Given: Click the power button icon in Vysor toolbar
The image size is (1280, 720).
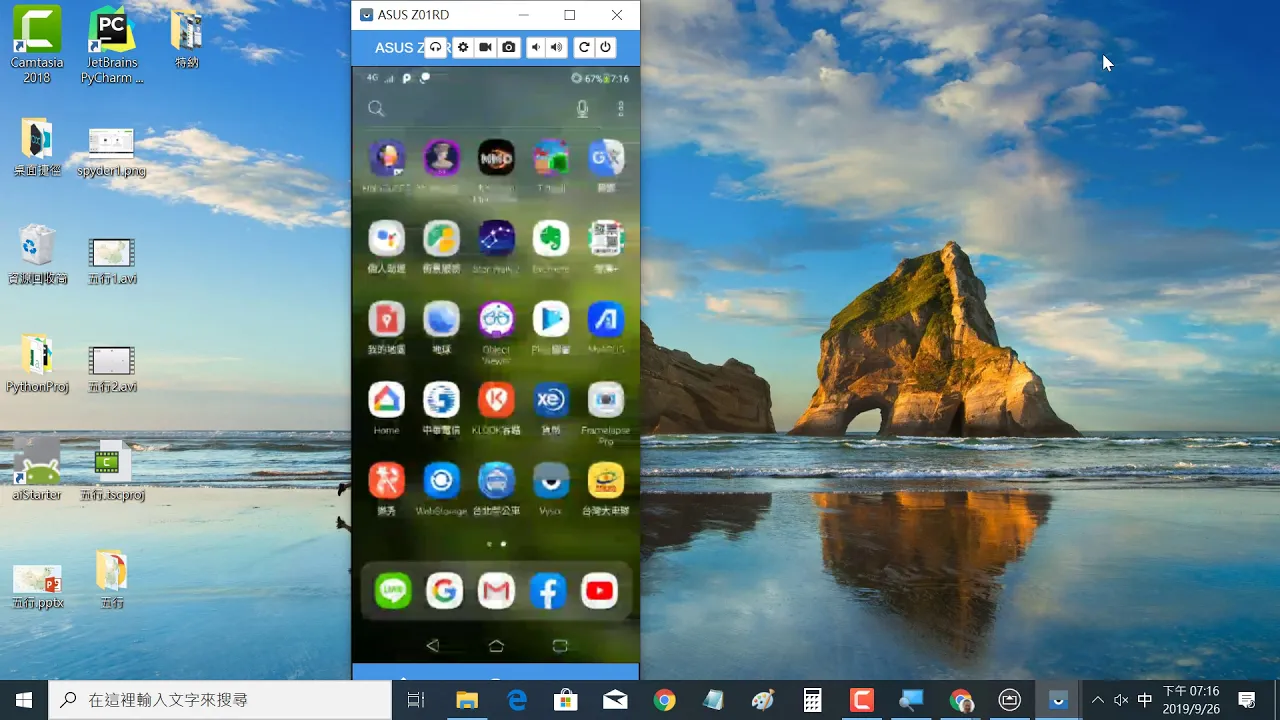Looking at the screenshot, I should click(x=605, y=47).
